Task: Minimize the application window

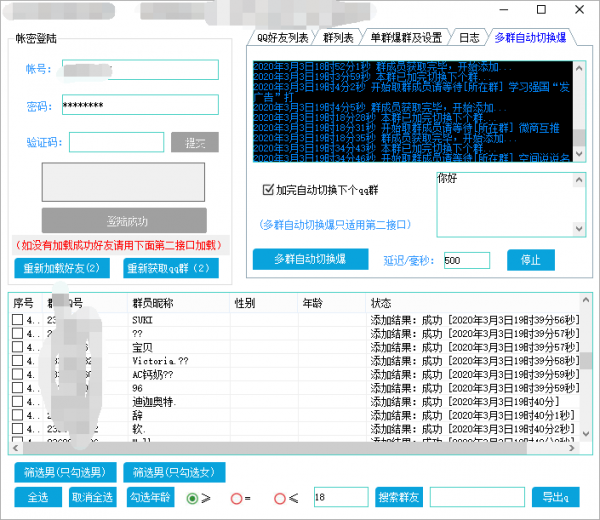Action: point(504,10)
